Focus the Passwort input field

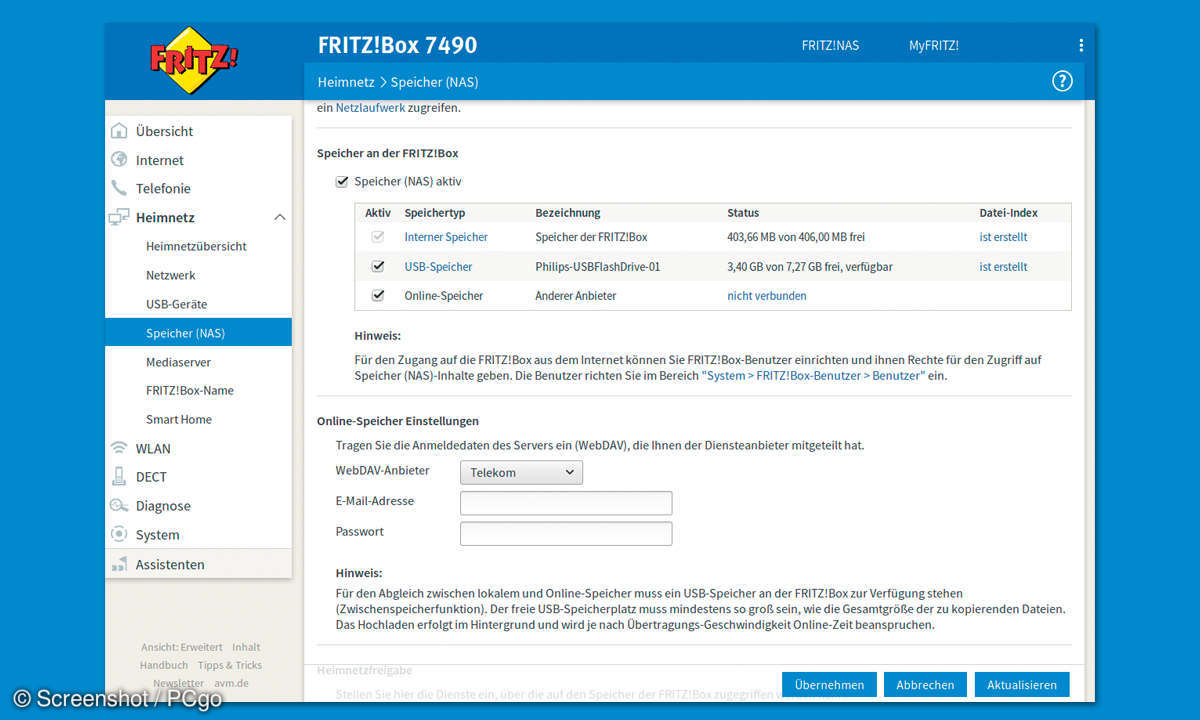566,533
